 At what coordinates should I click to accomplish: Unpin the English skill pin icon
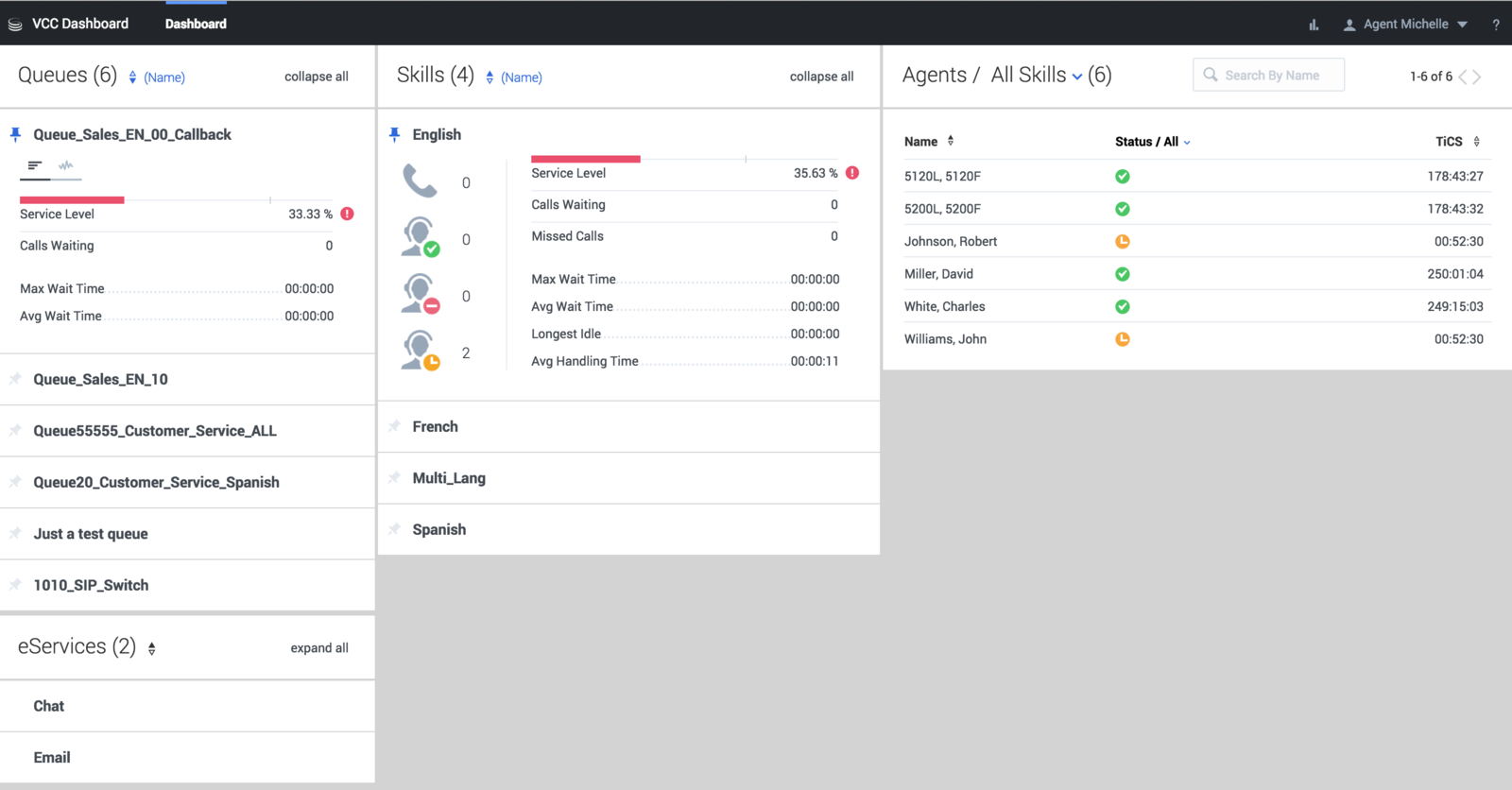pos(394,134)
